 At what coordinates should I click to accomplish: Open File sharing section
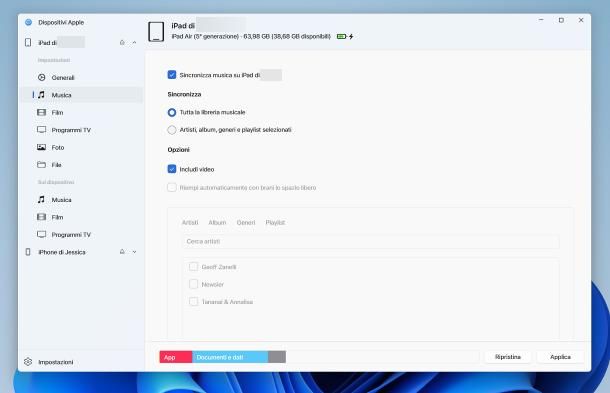click(x=82, y=165)
